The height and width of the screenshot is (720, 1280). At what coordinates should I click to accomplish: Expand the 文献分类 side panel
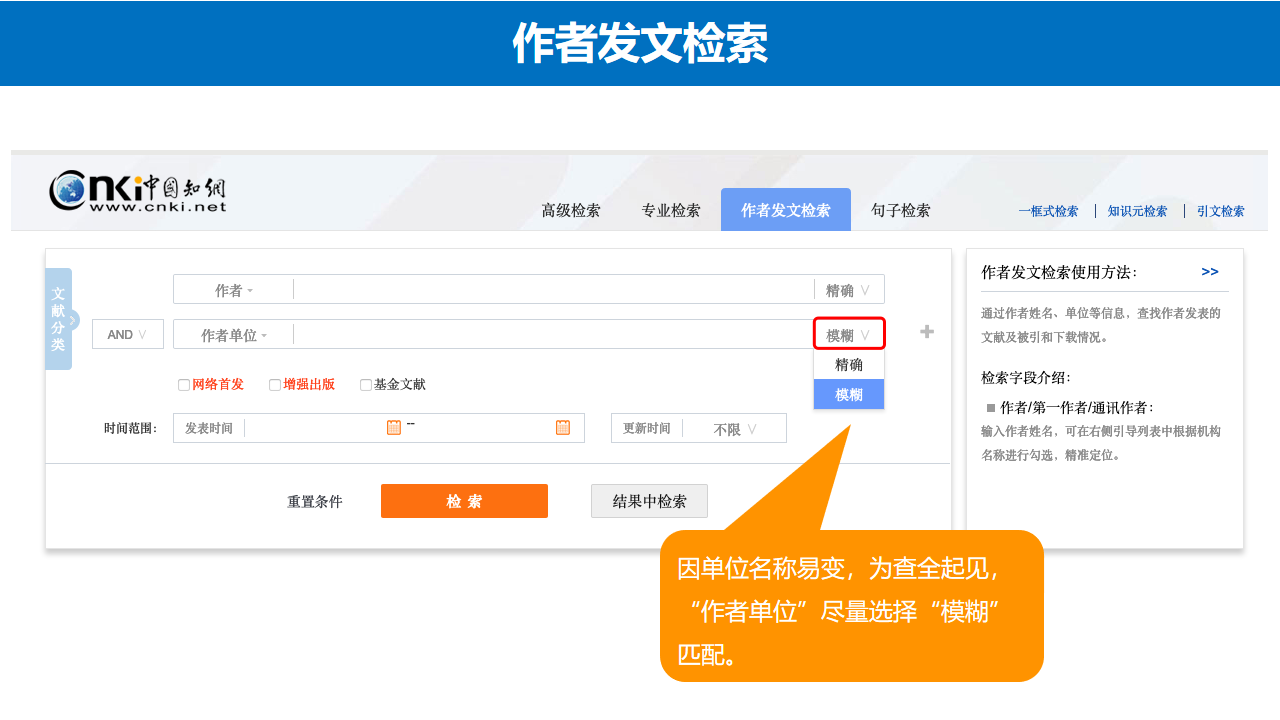[x=59, y=320]
